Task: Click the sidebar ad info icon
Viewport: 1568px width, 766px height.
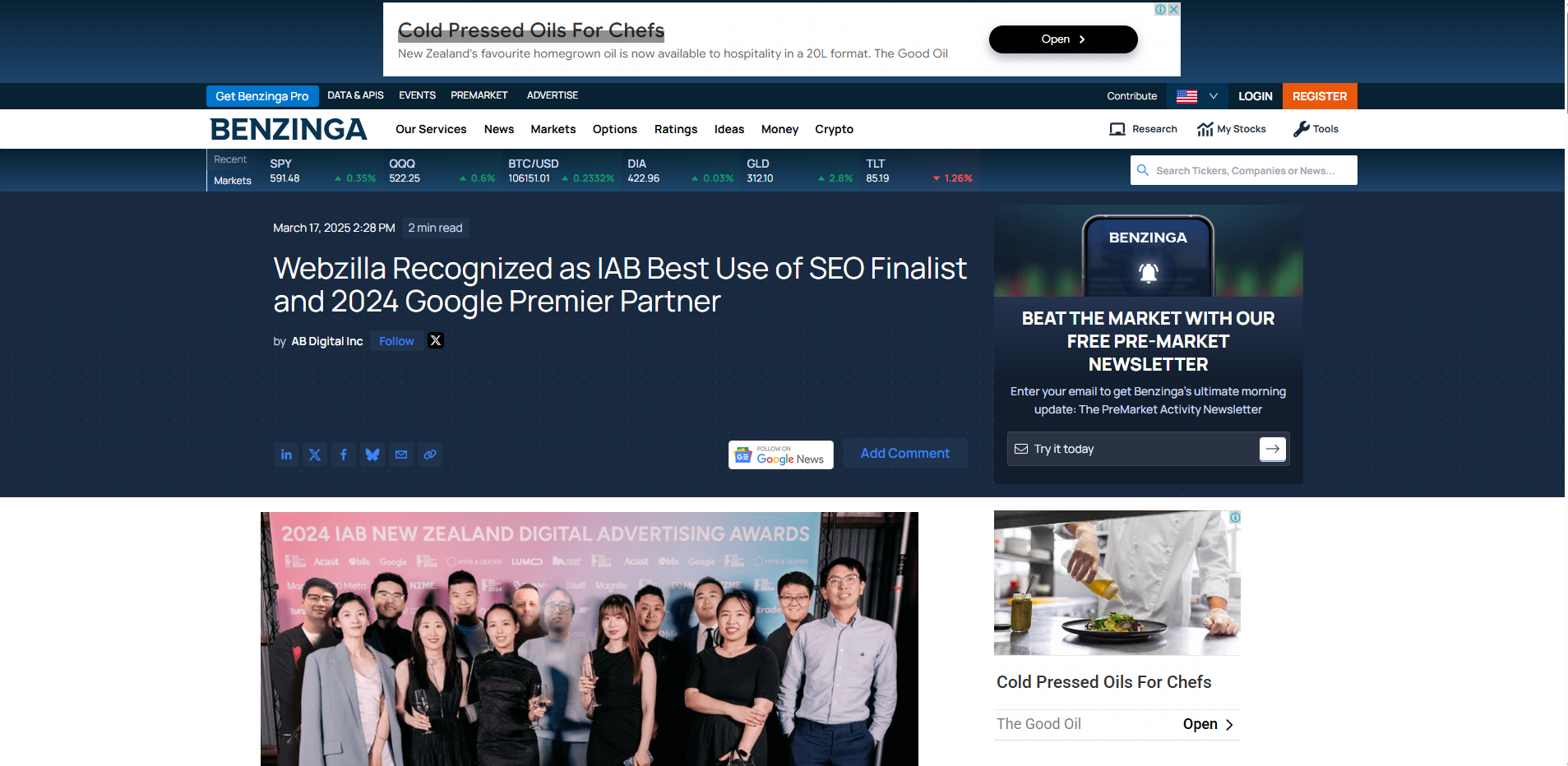Action: [1235, 518]
